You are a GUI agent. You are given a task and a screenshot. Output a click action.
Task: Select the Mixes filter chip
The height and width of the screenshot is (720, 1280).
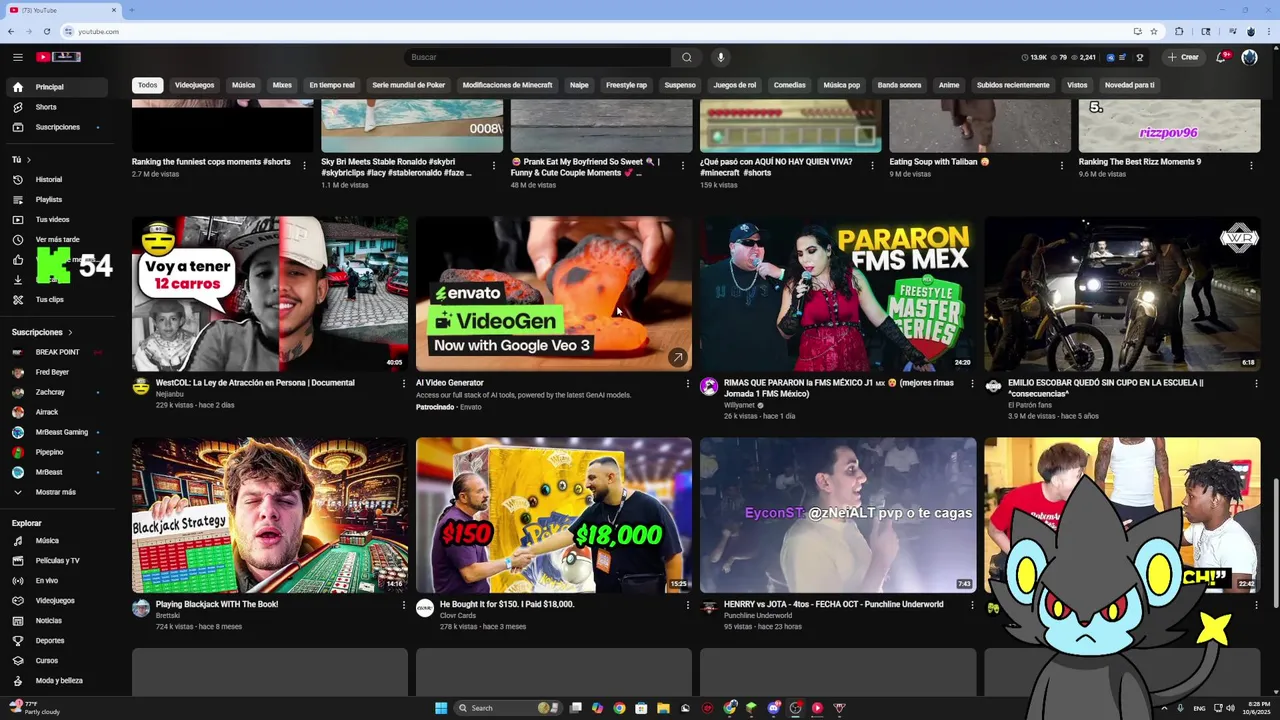[x=282, y=85]
